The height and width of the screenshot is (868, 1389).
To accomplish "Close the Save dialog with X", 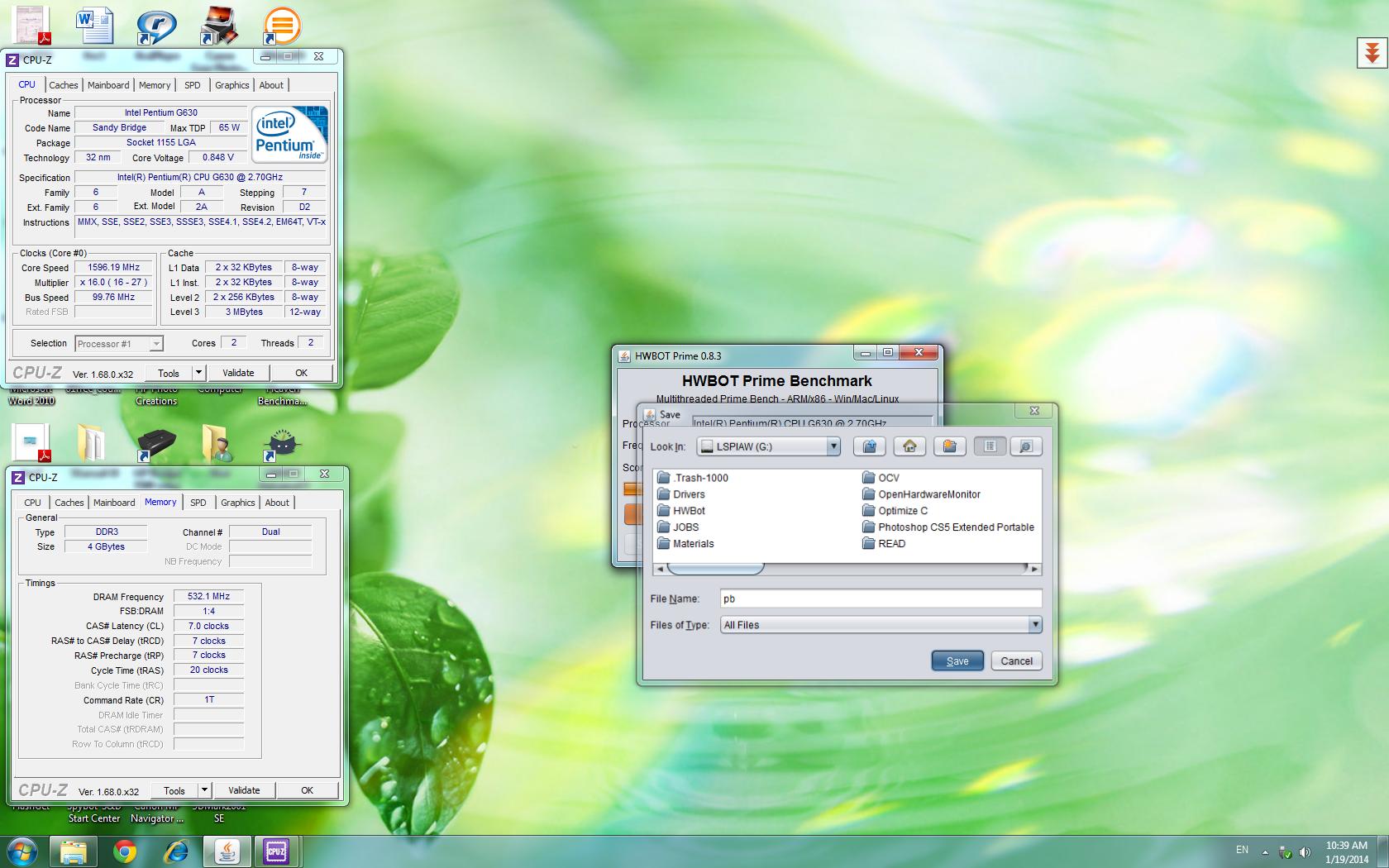I will click(1034, 411).
